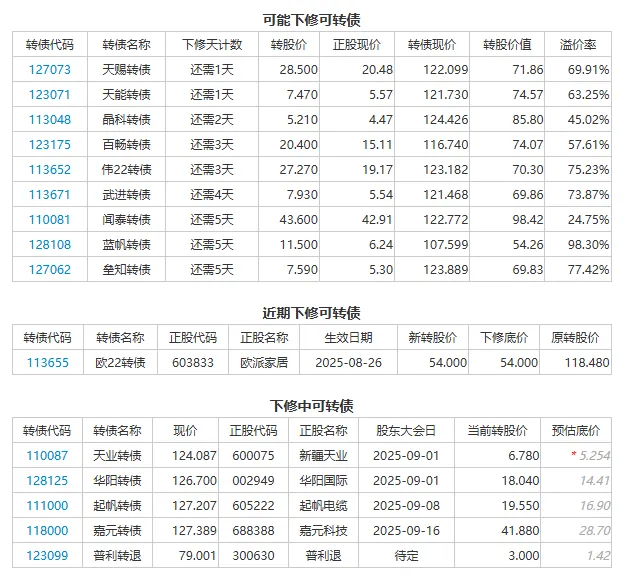The height and width of the screenshot is (578, 640).
Task: Select the 武进转债 name cell
Action: point(127,195)
